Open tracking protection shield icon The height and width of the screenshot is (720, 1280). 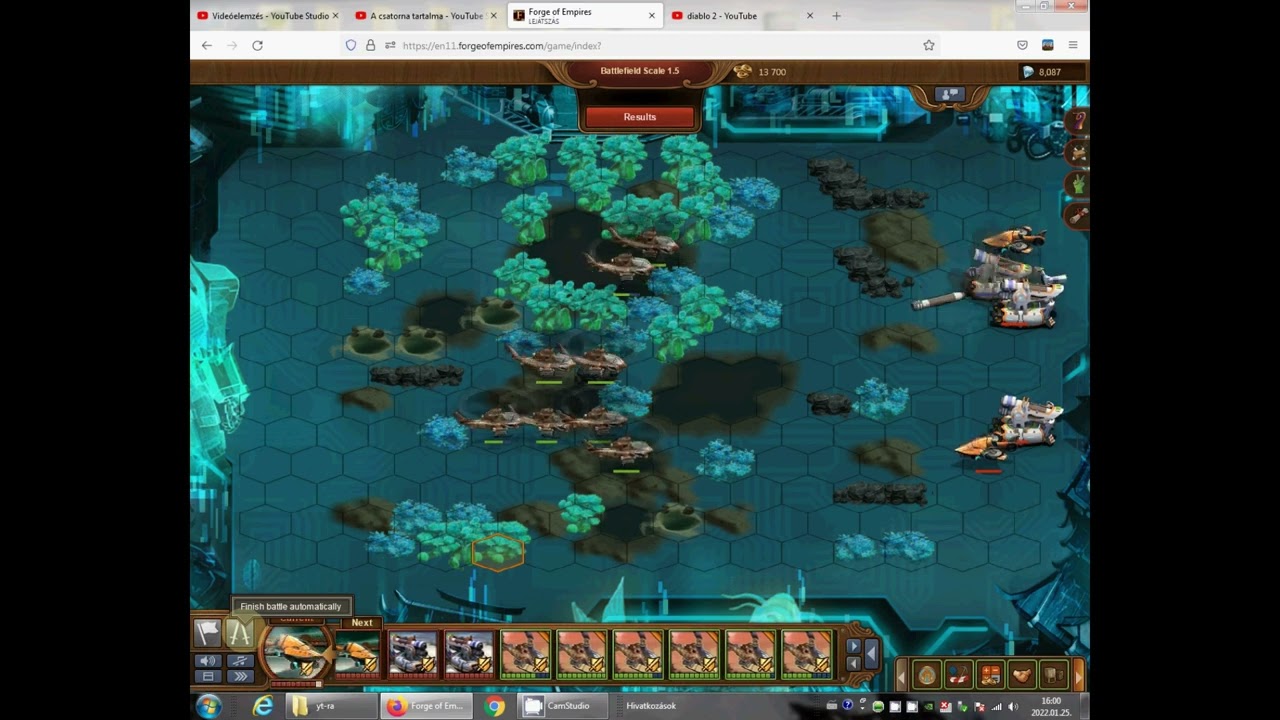(x=350, y=45)
